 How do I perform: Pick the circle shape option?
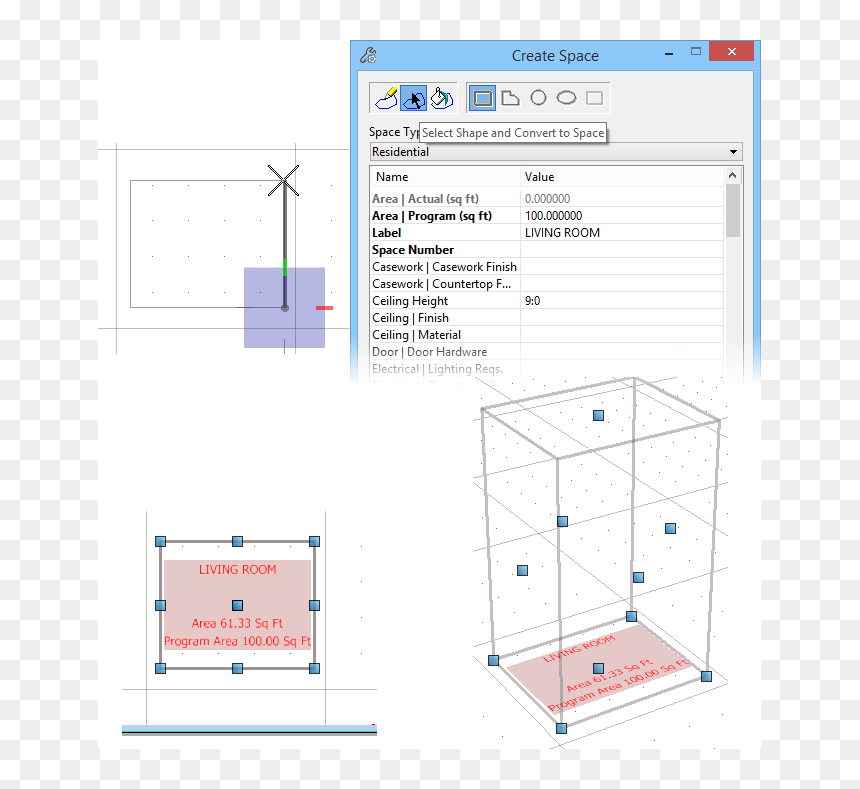coord(539,98)
